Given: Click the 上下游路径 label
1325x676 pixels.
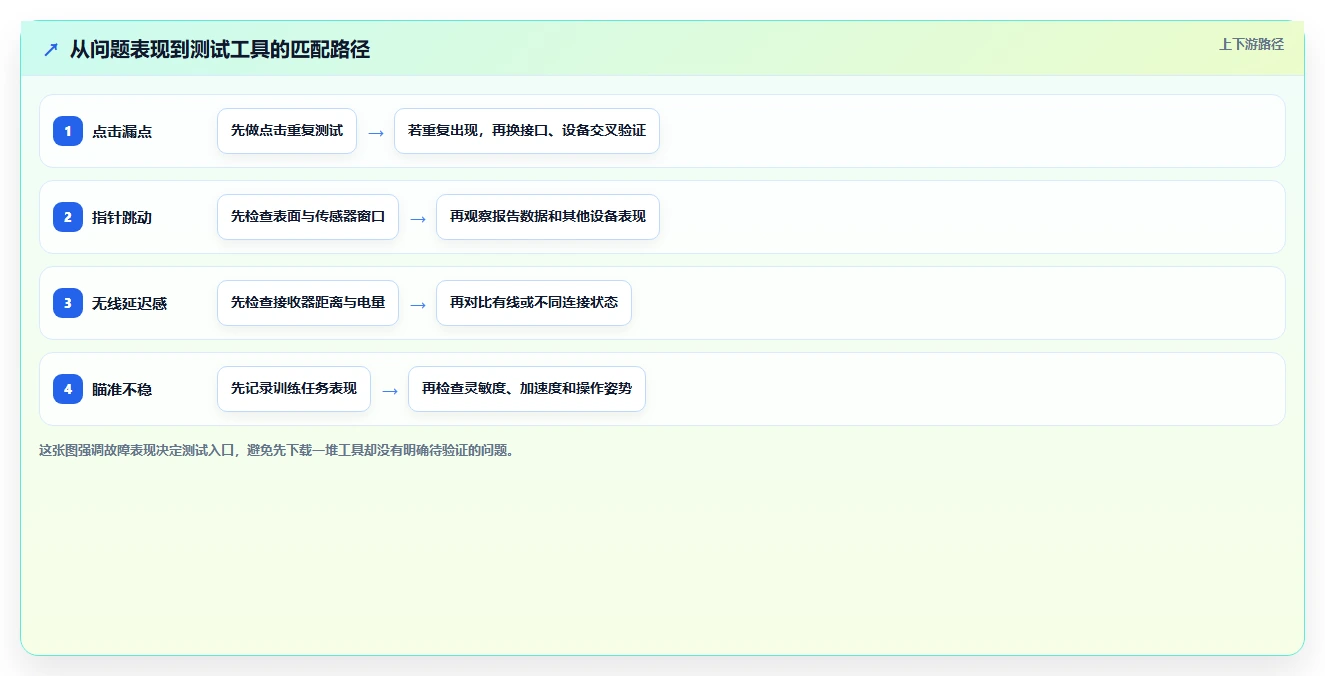Looking at the screenshot, I should [1251, 44].
